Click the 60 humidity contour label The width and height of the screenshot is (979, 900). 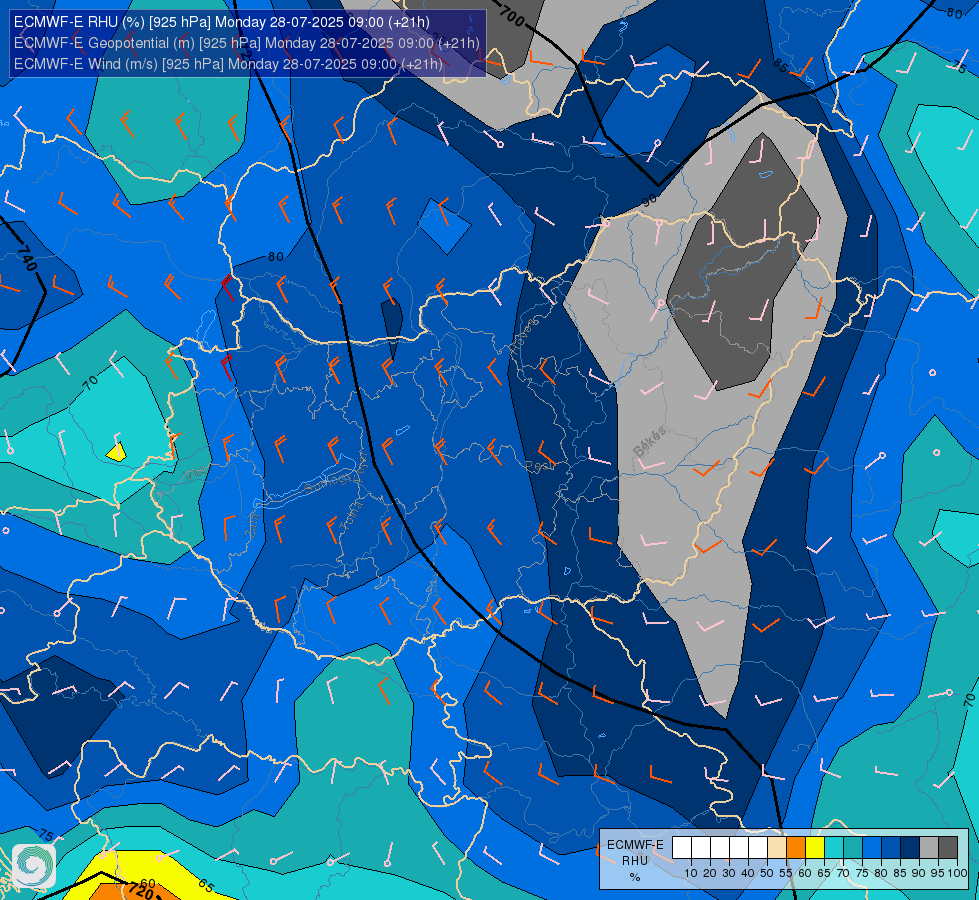tap(147, 883)
